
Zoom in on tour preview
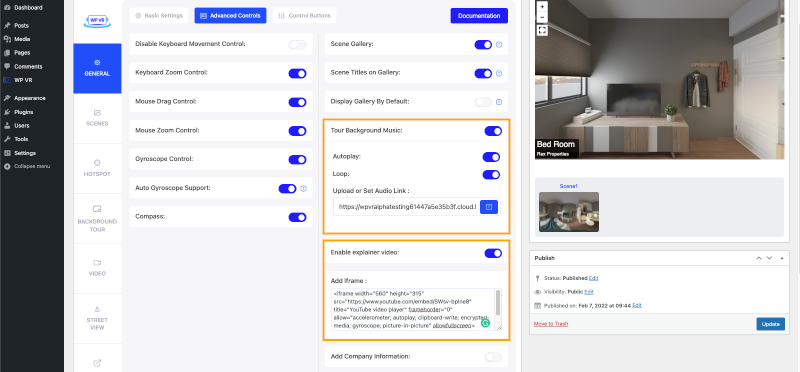tap(542, 7)
